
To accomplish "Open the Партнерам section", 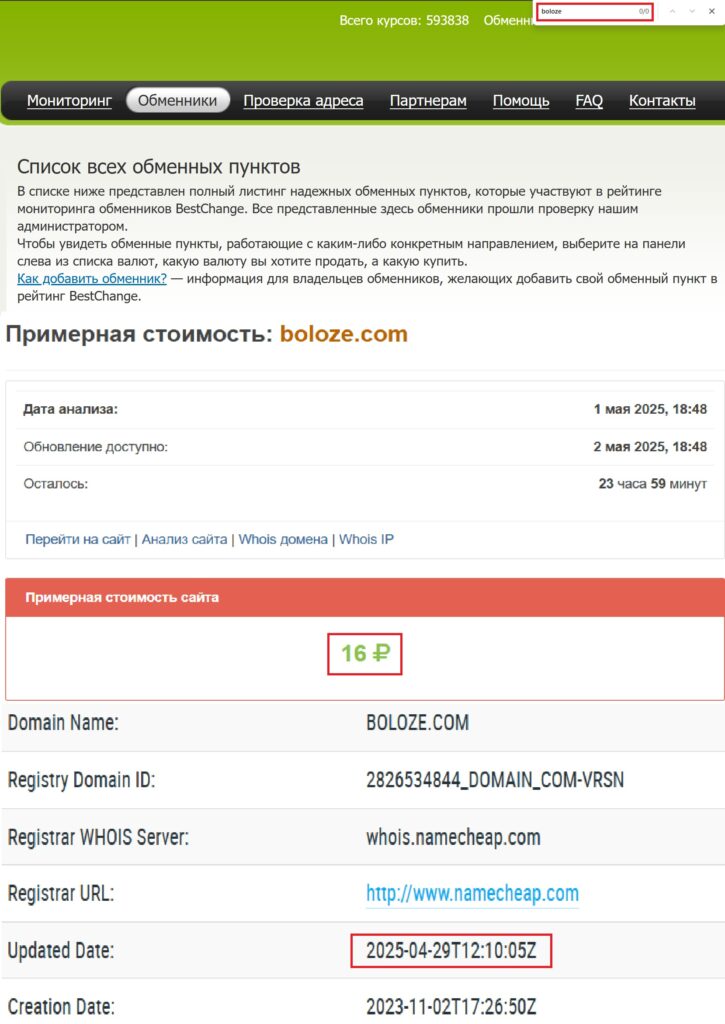I will point(428,100).
